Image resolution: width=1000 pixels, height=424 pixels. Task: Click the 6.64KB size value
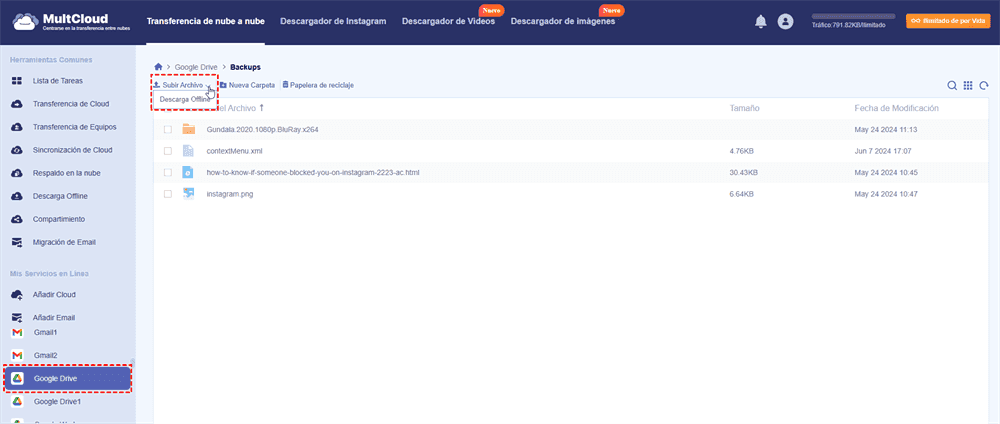(742, 194)
